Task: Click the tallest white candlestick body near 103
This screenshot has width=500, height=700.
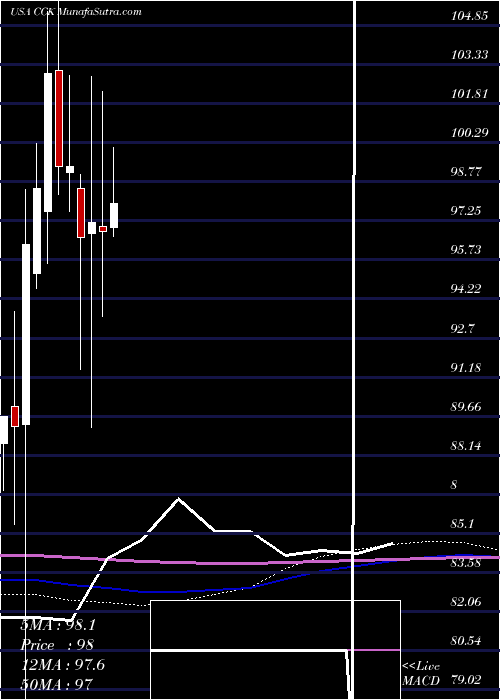Action: click(x=48, y=142)
